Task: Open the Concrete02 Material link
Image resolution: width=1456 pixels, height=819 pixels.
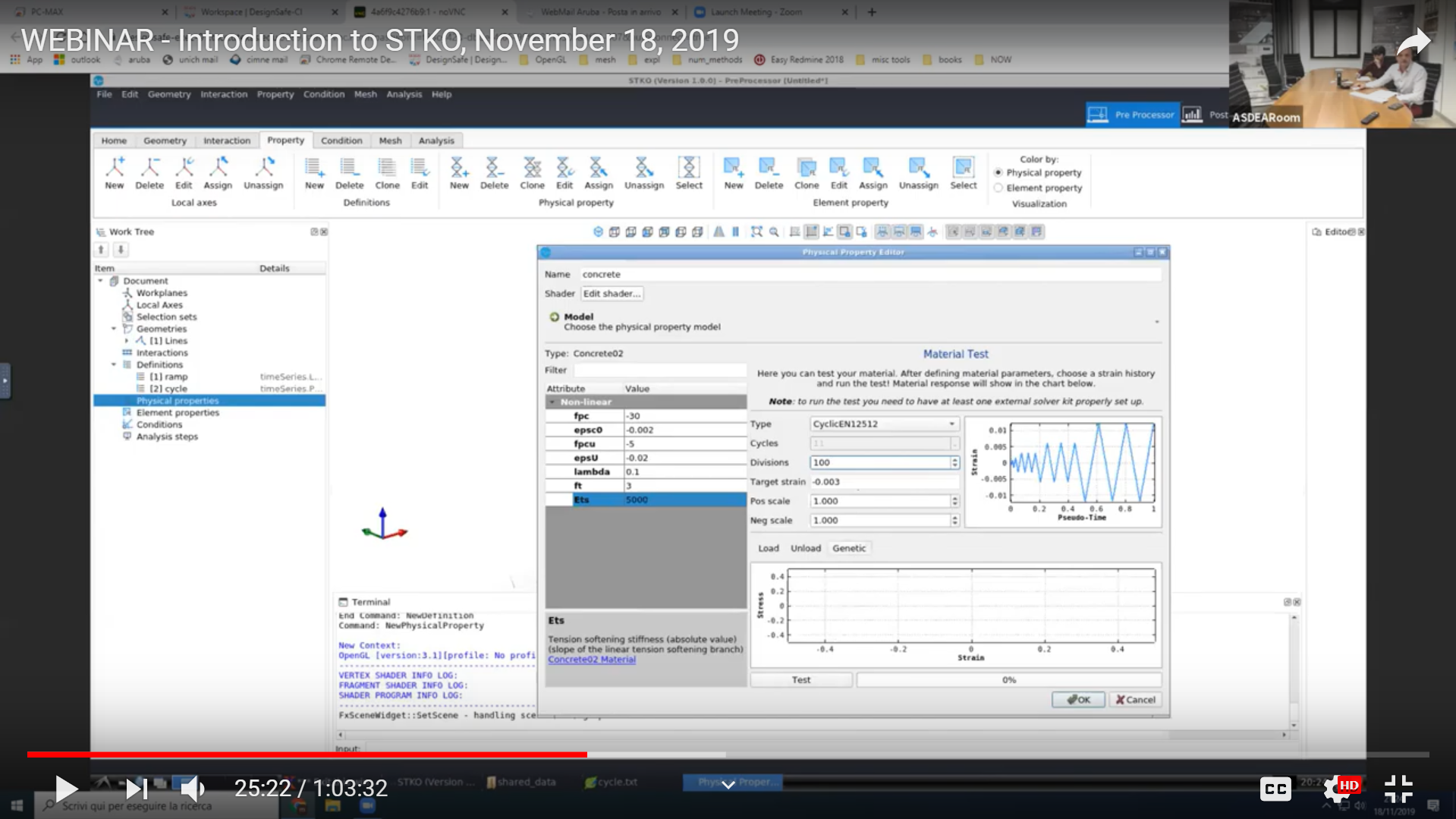Action: (x=592, y=660)
